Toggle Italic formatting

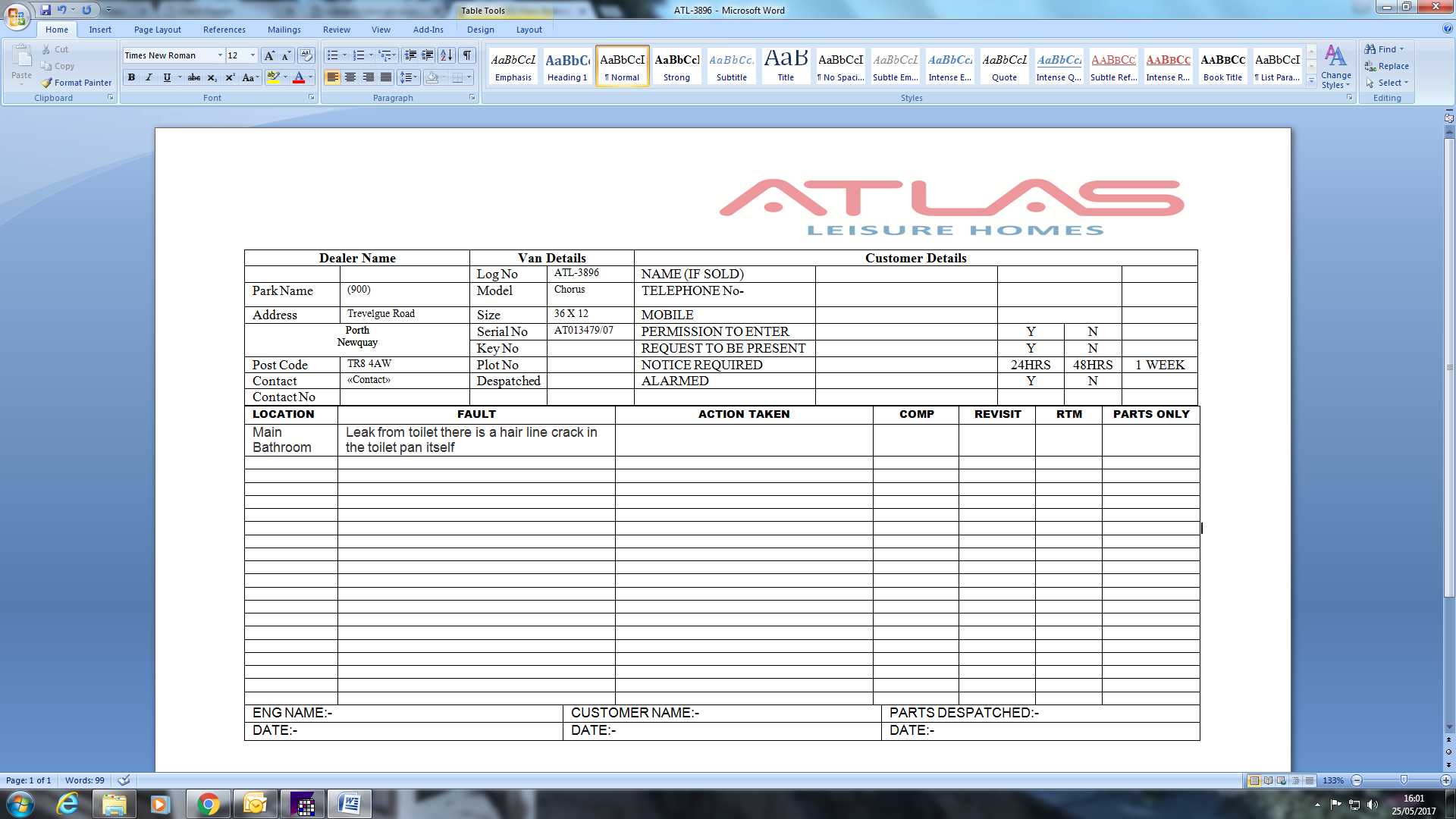[x=149, y=77]
